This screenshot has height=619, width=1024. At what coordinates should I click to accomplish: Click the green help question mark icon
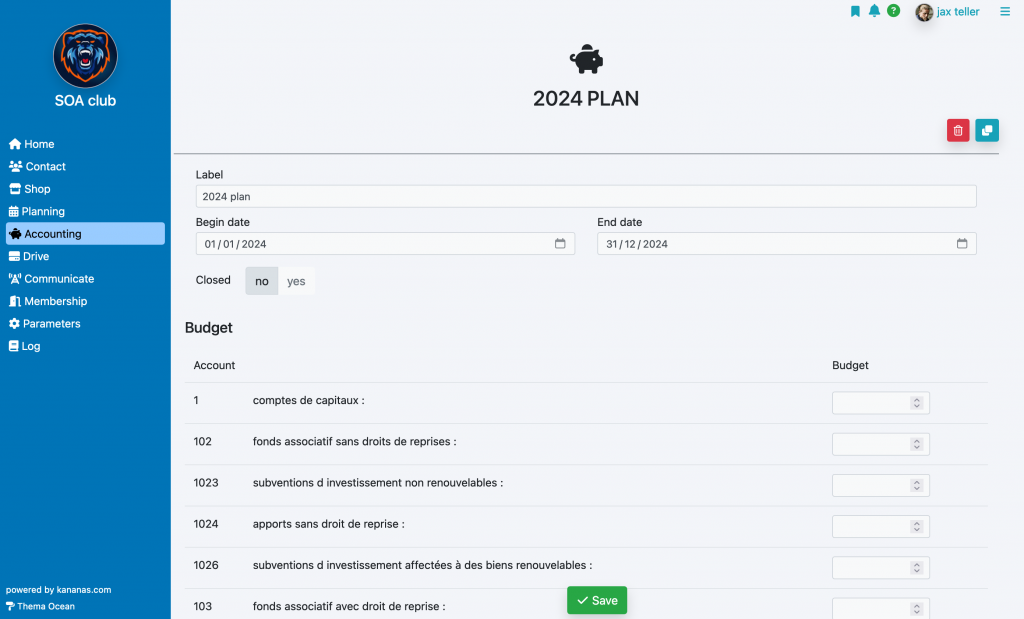coord(893,10)
